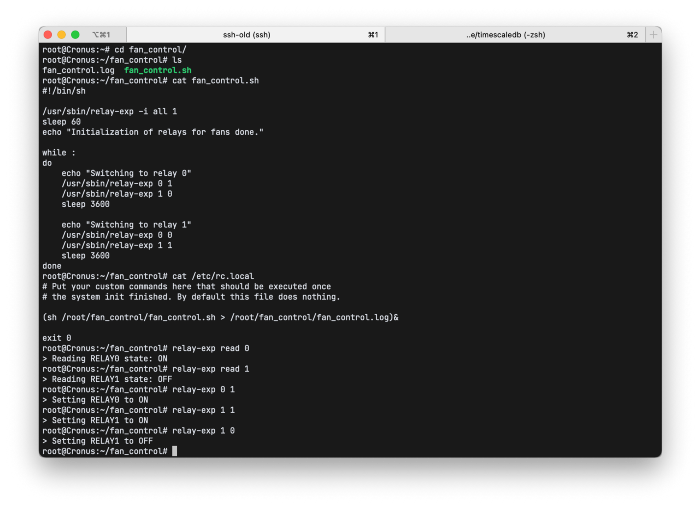Click the 'Initialization of relays for fans done.' echo line
Viewport: 700px width, 508px height.
pyautogui.click(x=153, y=132)
